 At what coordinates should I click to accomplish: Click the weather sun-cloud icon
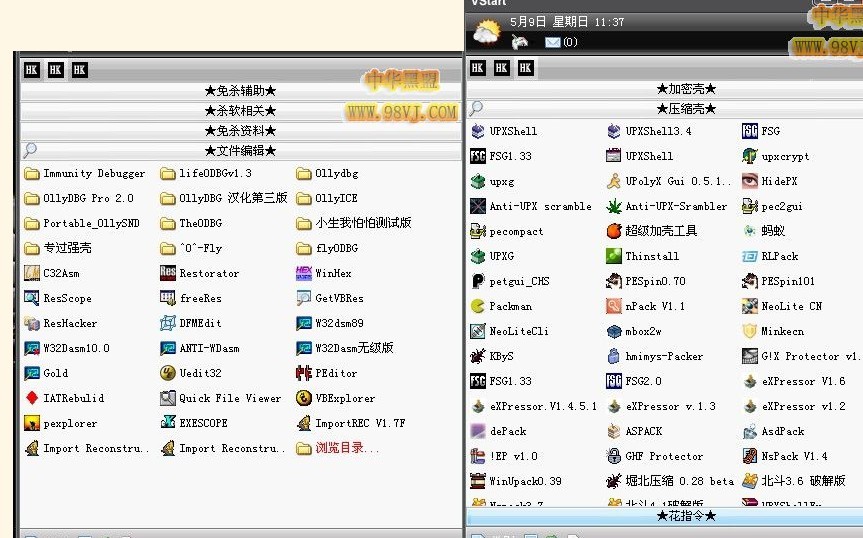[487, 31]
